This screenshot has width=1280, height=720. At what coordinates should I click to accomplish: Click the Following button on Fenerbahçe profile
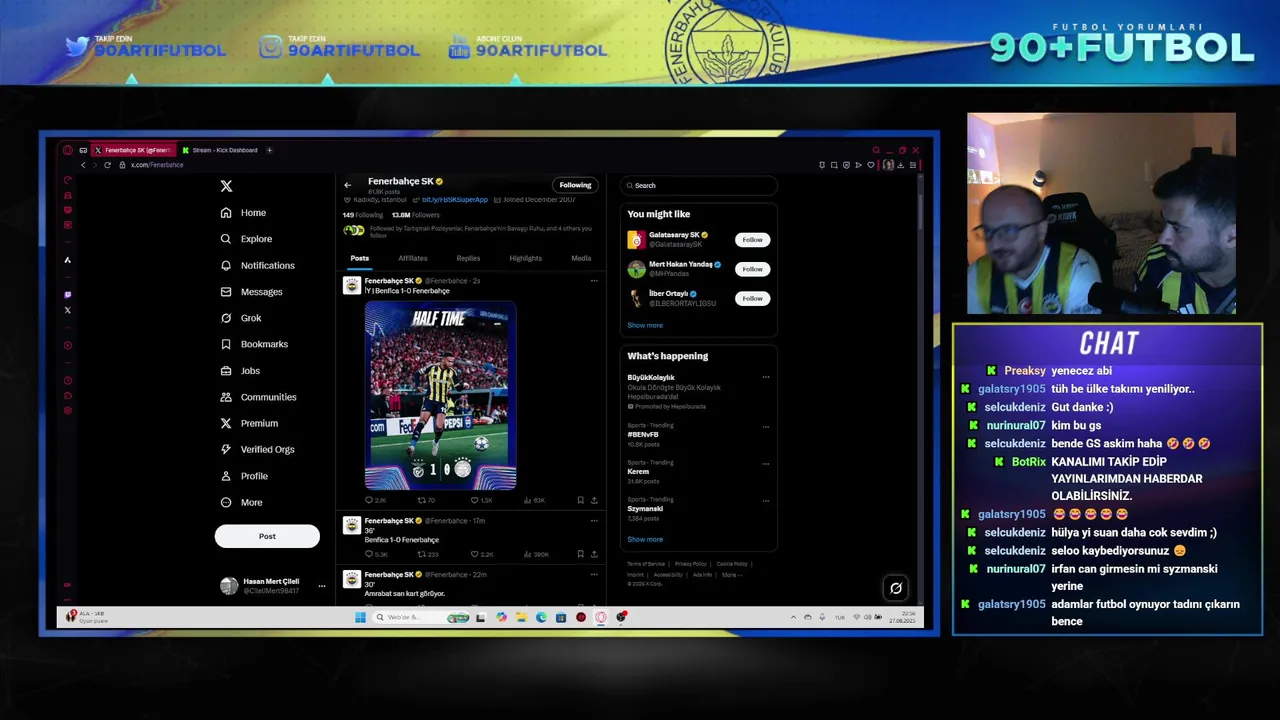pyautogui.click(x=575, y=185)
